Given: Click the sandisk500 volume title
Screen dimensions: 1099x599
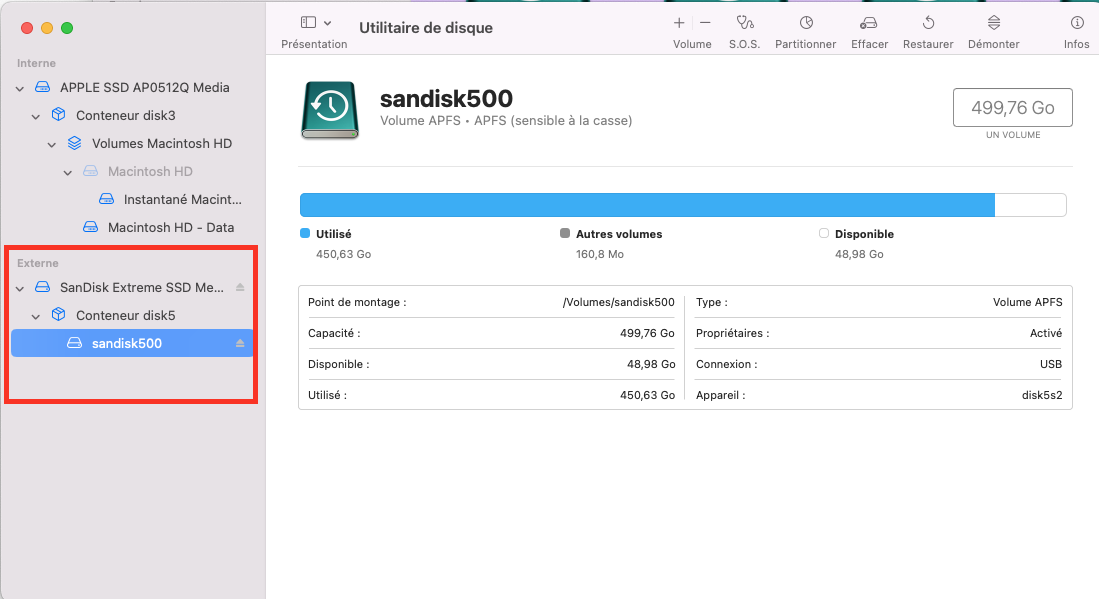Looking at the screenshot, I should (x=446, y=99).
